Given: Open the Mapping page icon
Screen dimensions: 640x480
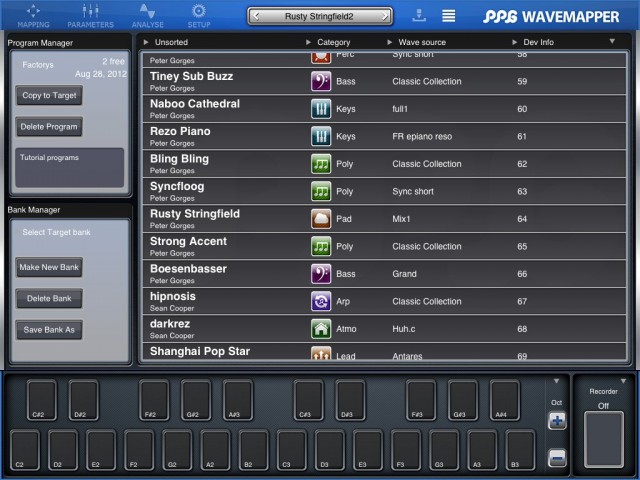Looking at the screenshot, I should (33, 14).
